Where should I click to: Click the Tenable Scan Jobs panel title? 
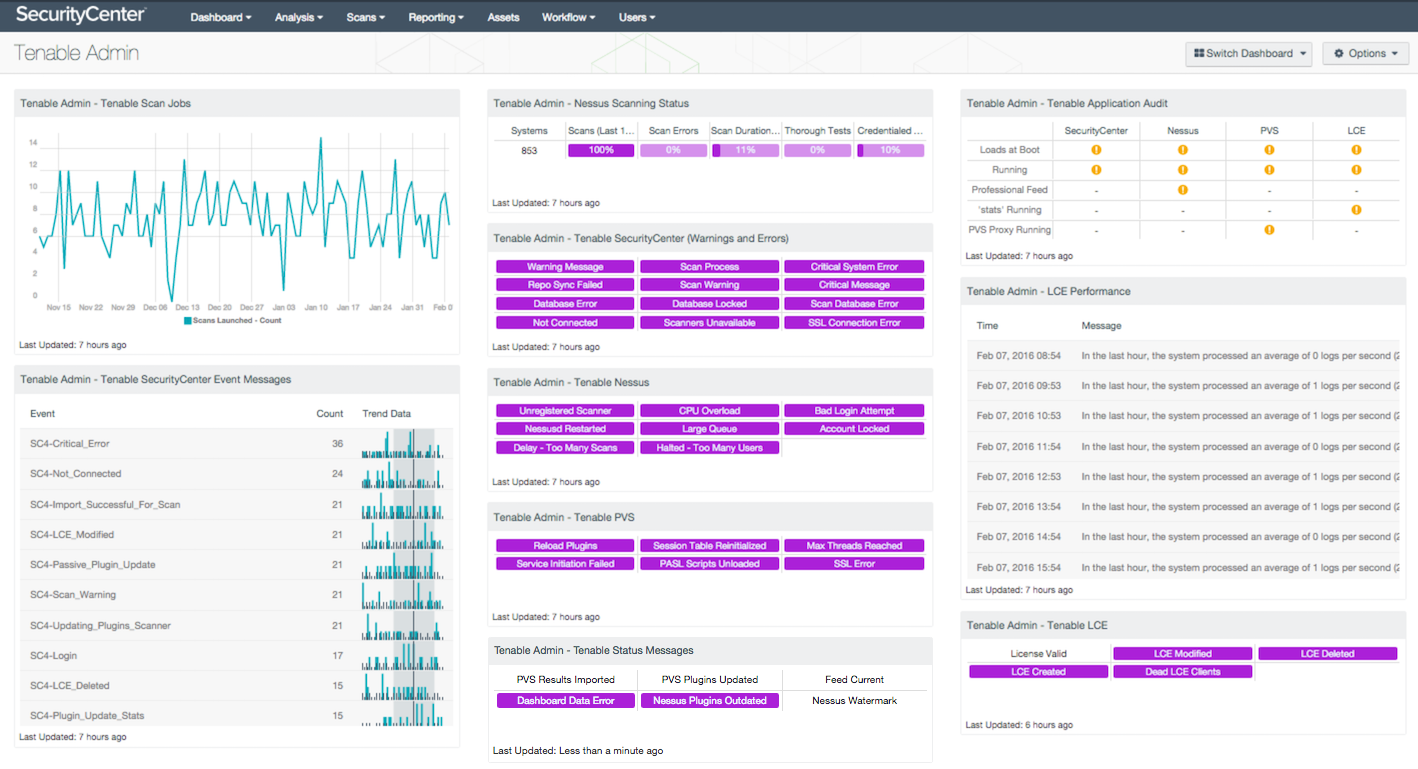tap(105, 103)
